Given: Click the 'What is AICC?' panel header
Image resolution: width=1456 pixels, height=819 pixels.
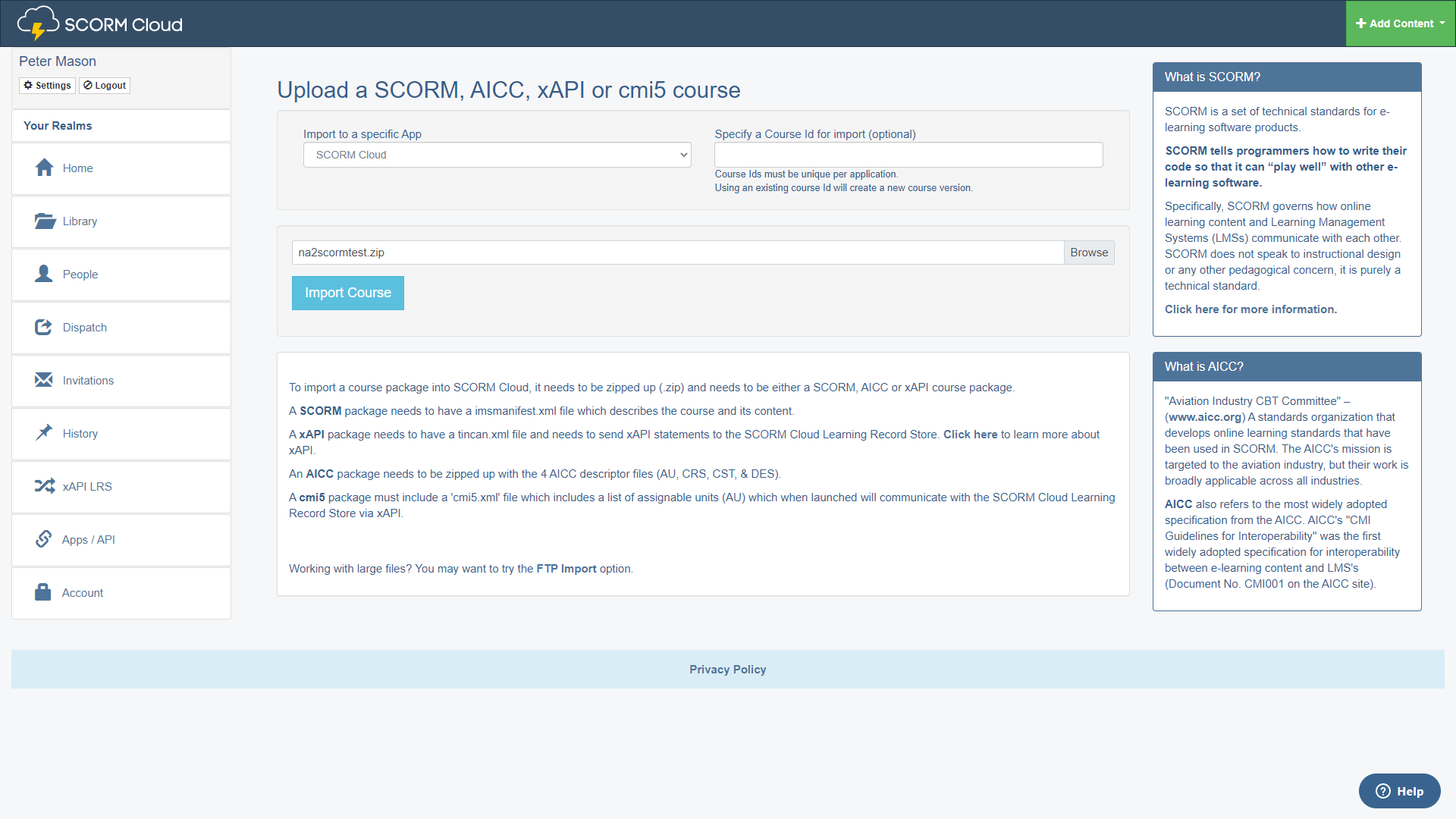Looking at the screenshot, I should 1287,367.
